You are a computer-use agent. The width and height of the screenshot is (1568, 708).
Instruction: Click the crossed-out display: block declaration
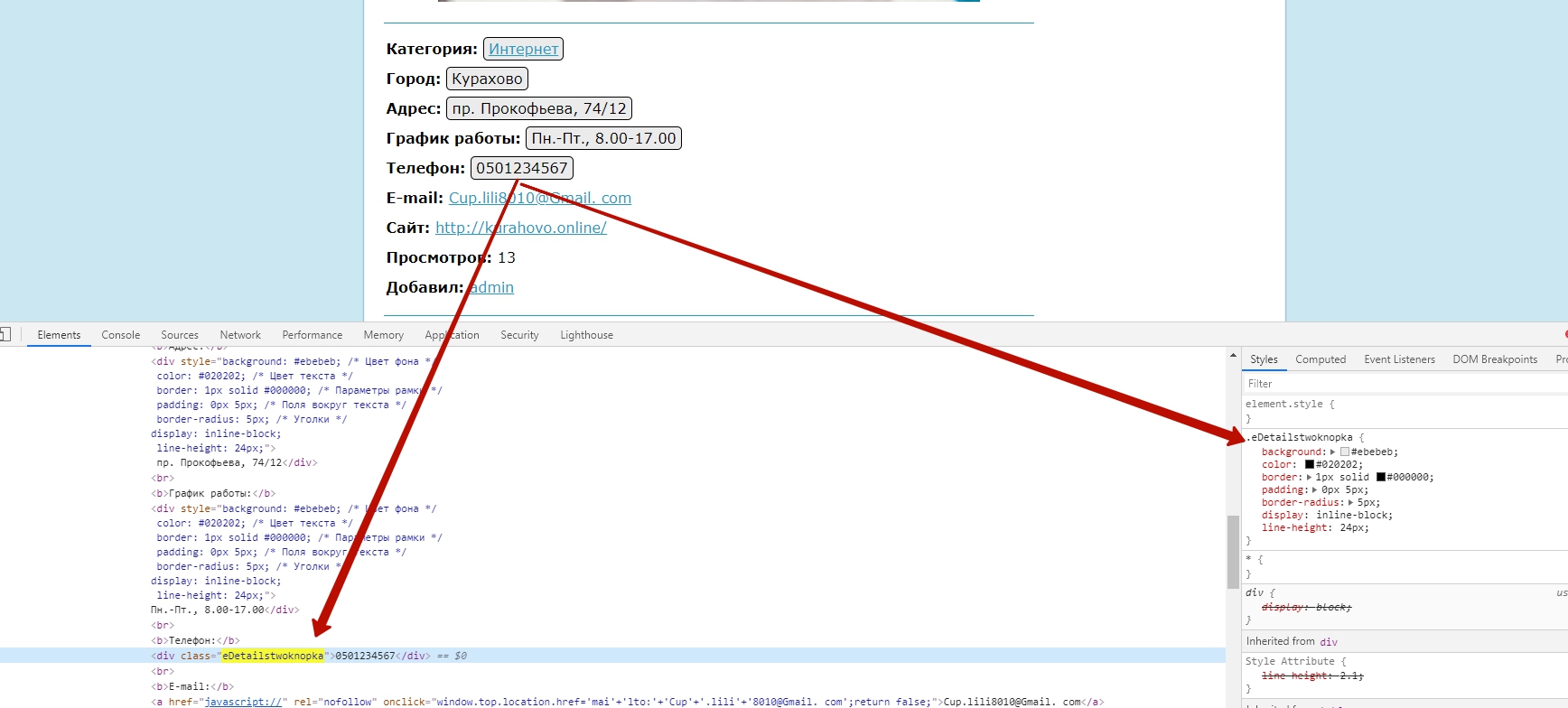(x=1306, y=608)
